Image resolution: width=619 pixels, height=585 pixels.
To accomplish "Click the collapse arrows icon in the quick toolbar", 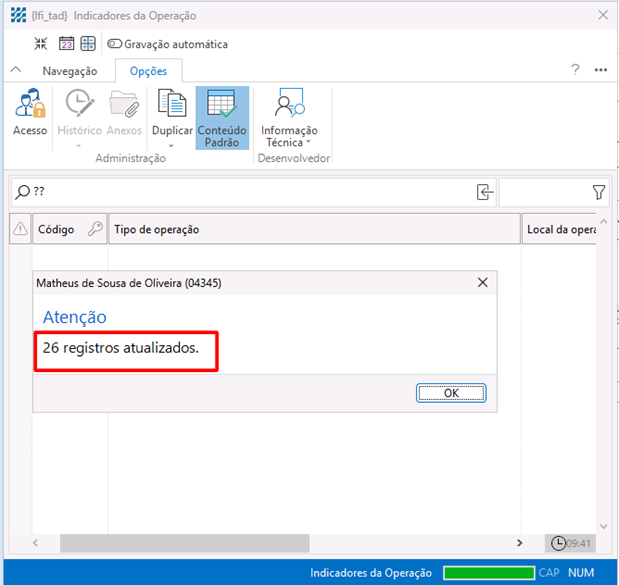I will coord(41,44).
